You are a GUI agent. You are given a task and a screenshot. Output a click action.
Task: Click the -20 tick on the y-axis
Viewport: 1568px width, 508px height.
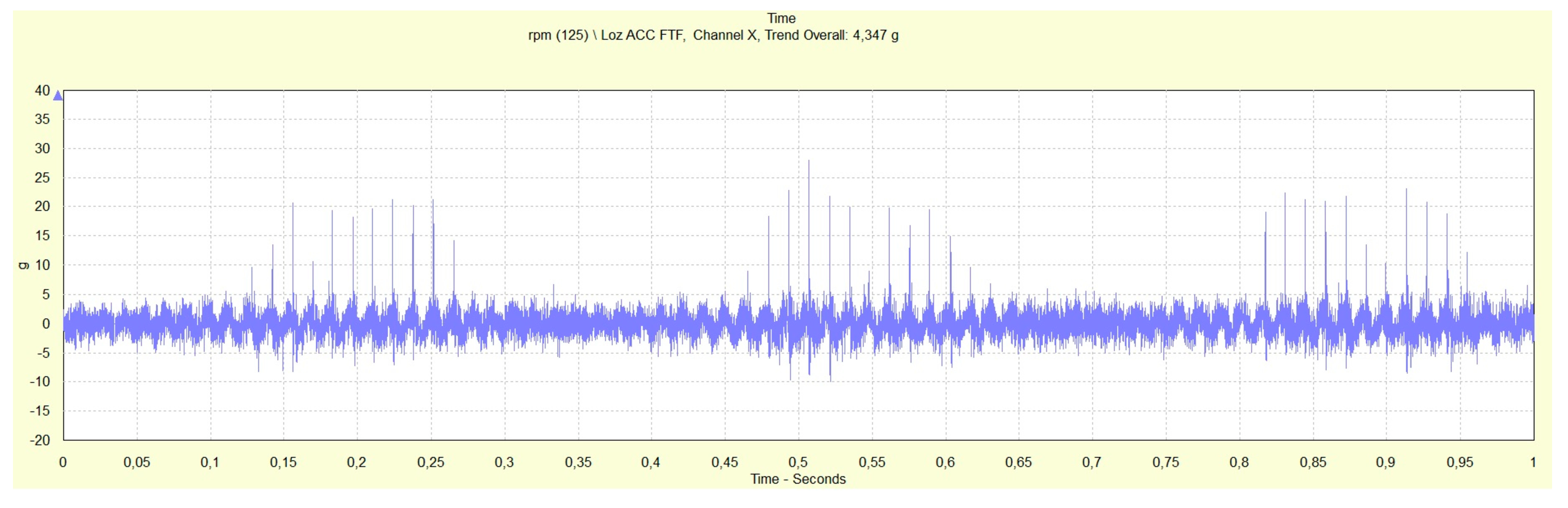pyautogui.click(x=40, y=440)
